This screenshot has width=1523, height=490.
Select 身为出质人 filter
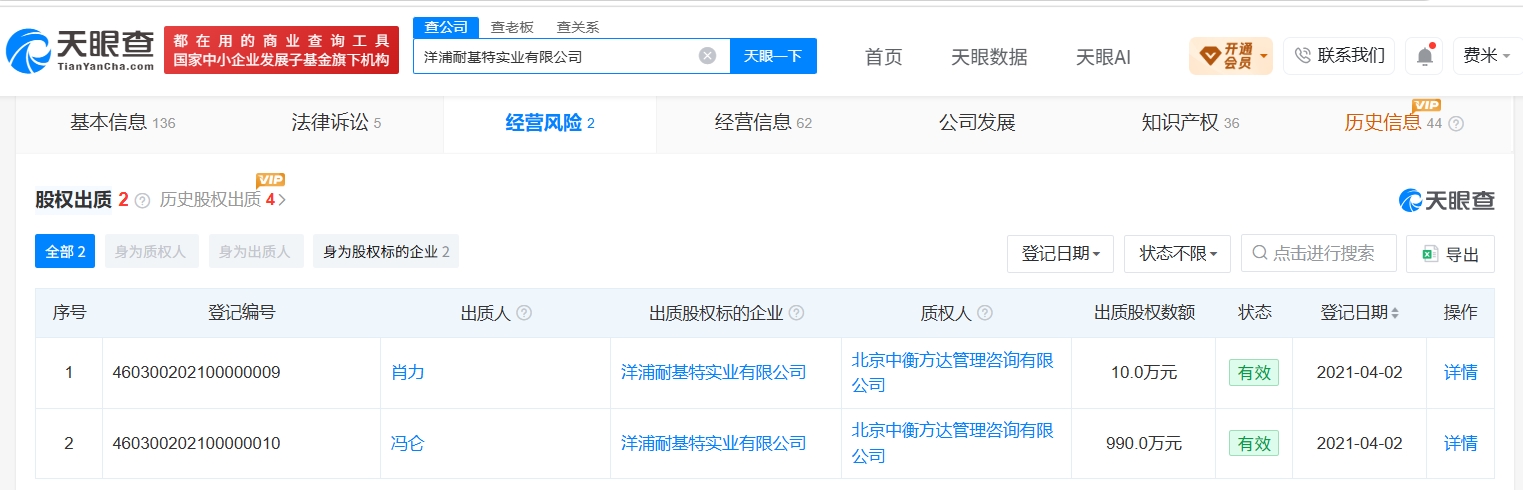pyautogui.click(x=255, y=252)
